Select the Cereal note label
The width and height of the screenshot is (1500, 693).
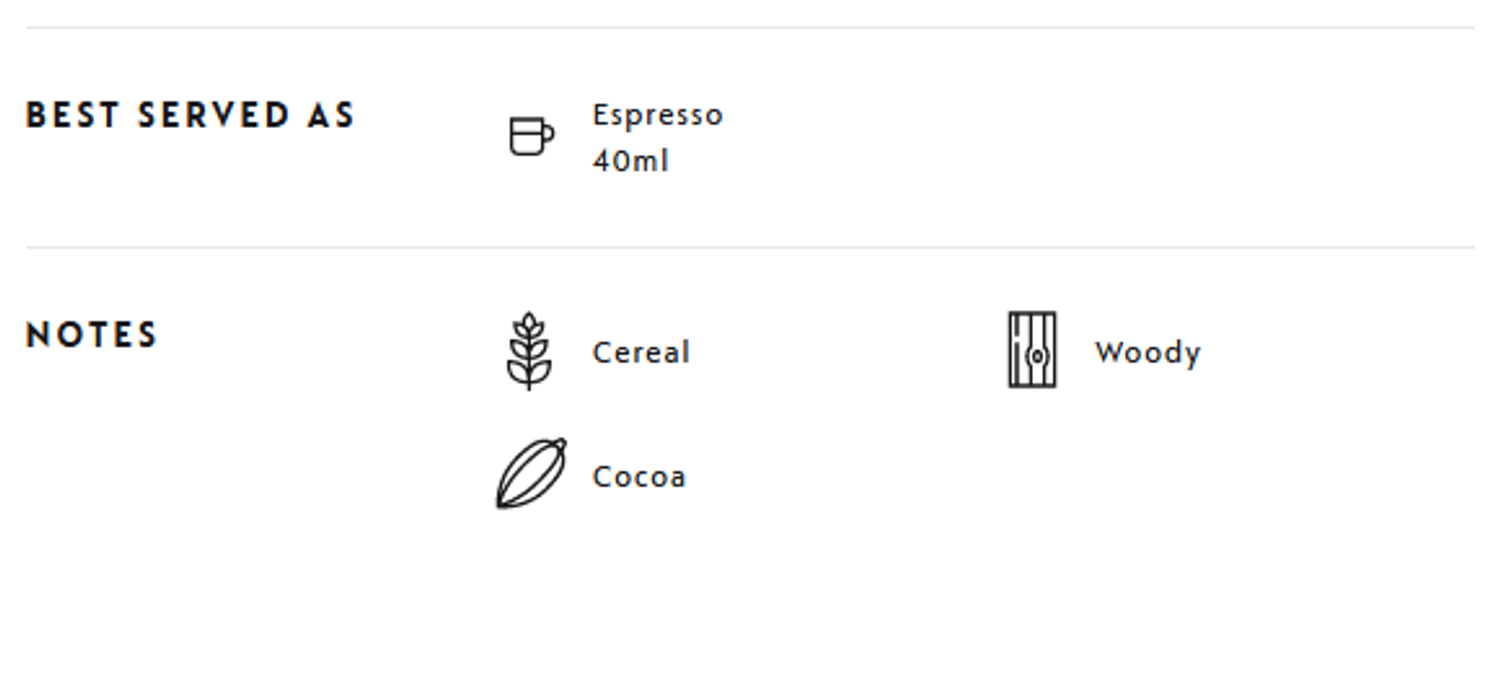[641, 353]
